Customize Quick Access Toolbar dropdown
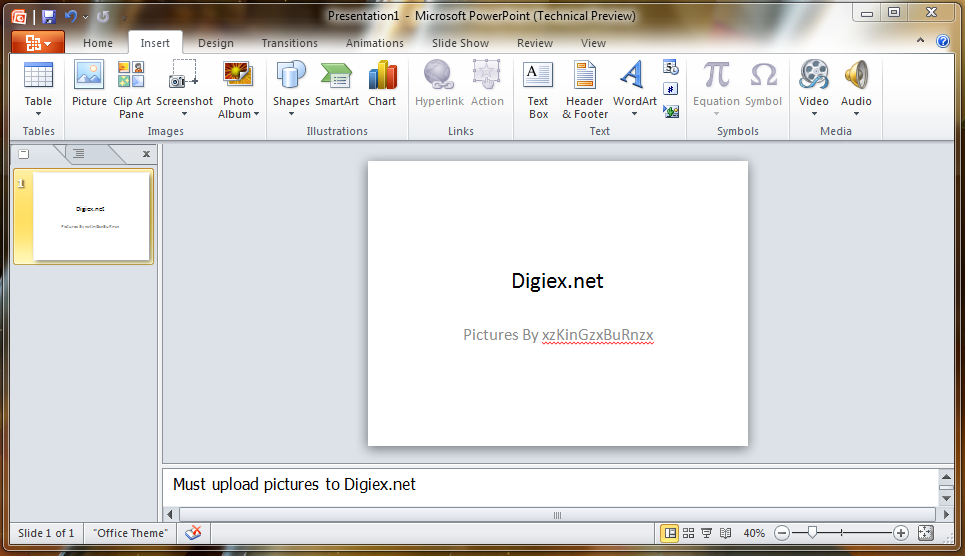 tap(124, 17)
